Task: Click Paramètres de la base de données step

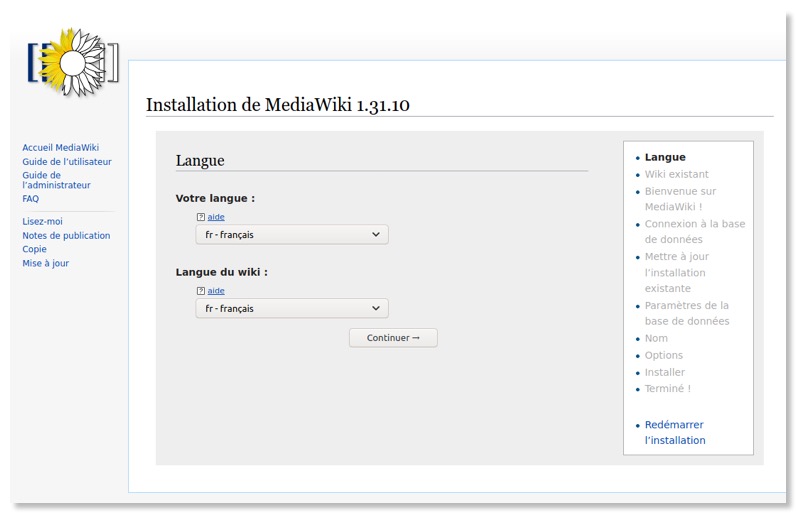Action: (x=687, y=313)
